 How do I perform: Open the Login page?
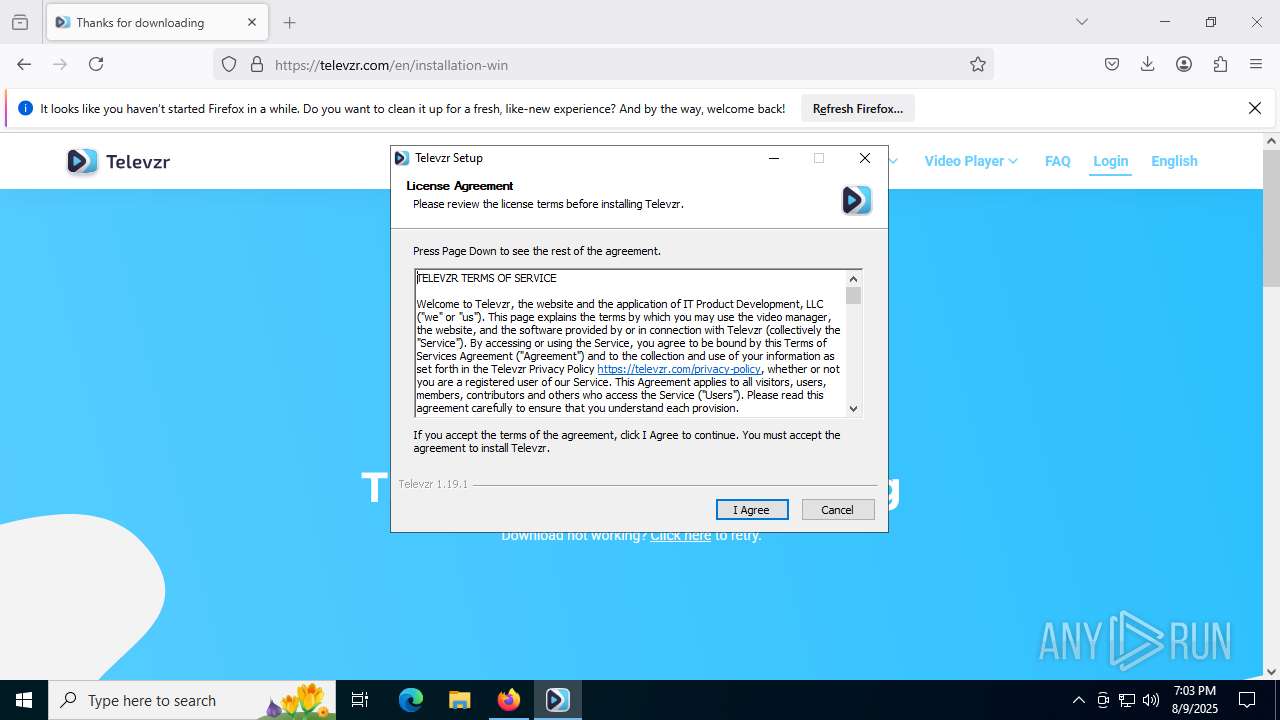(x=1110, y=161)
